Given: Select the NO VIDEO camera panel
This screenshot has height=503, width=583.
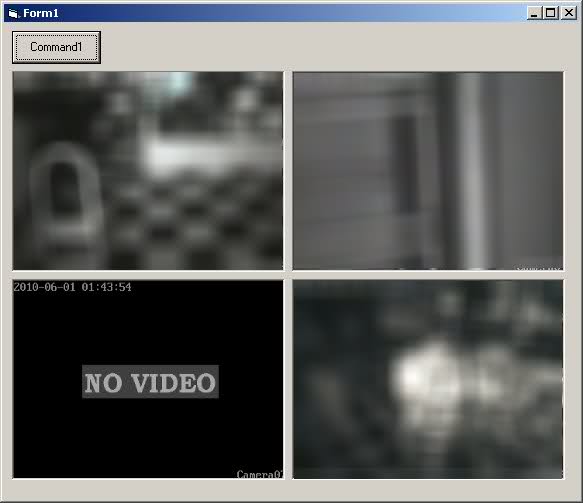Looking at the screenshot, I should coord(148,379).
